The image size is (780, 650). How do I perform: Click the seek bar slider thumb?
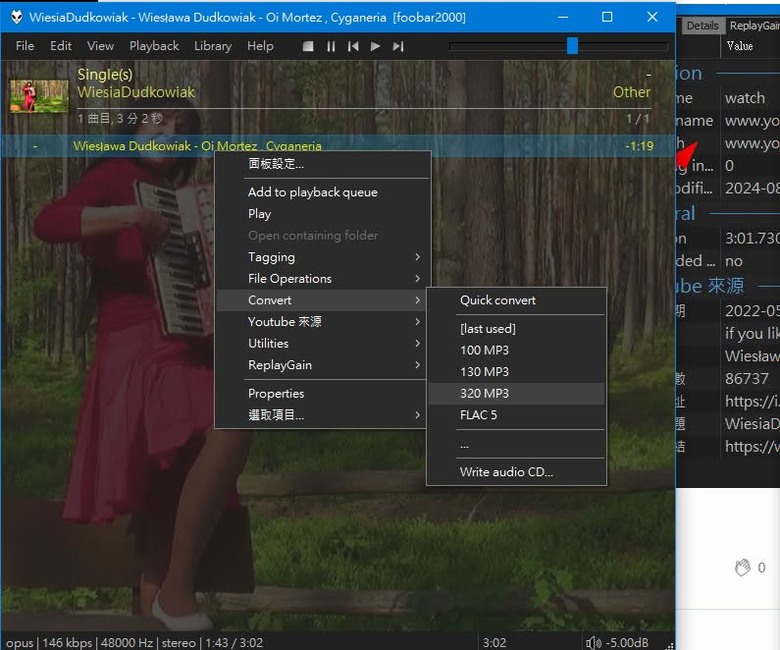pyautogui.click(x=573, y=46)
